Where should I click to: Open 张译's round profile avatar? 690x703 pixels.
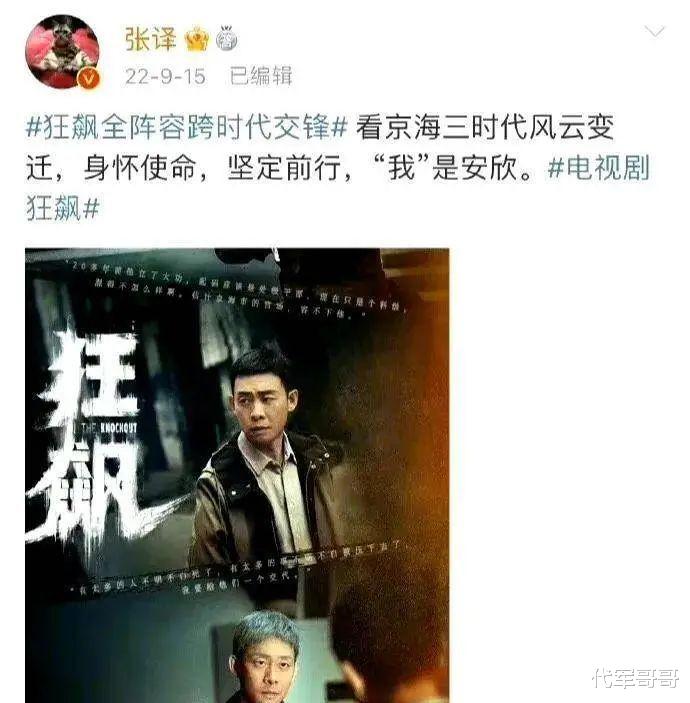click(62, 51)
